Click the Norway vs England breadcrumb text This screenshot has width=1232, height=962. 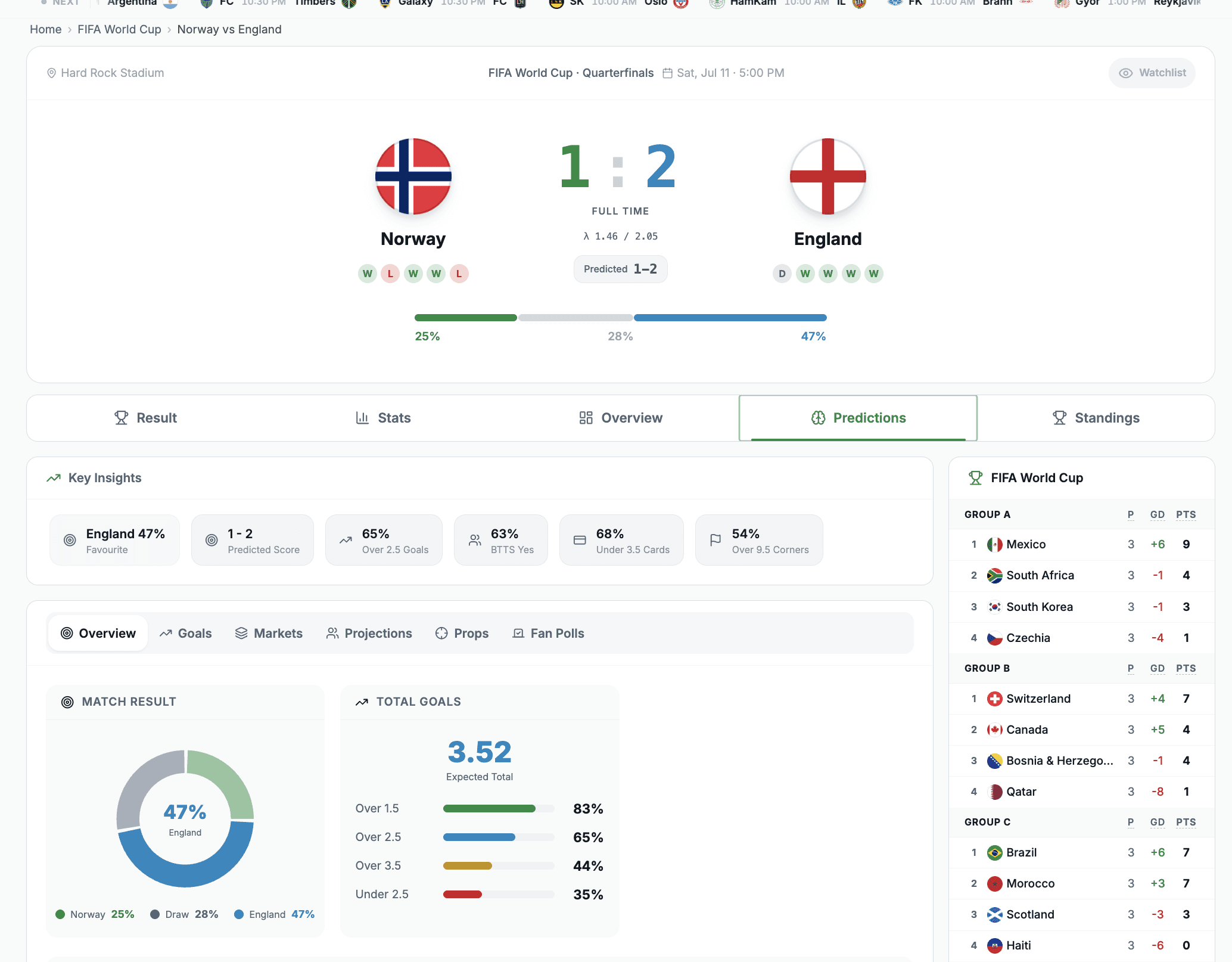click(229, 29)
